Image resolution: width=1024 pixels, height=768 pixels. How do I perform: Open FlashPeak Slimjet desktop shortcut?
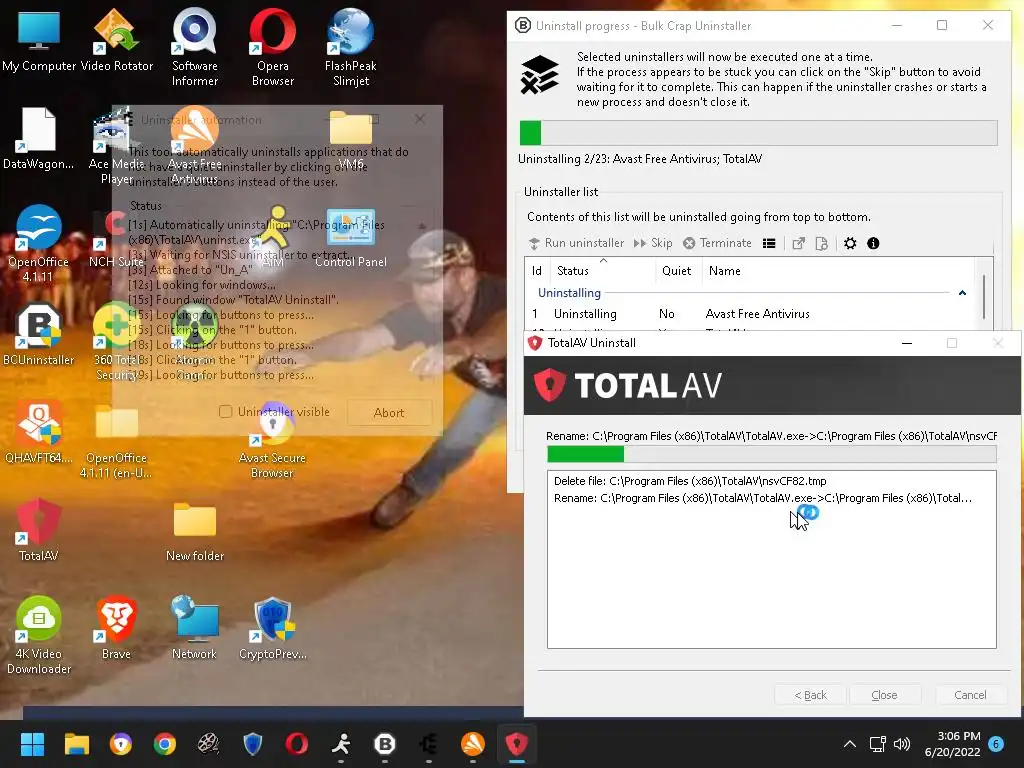click(x=351, y=47)
